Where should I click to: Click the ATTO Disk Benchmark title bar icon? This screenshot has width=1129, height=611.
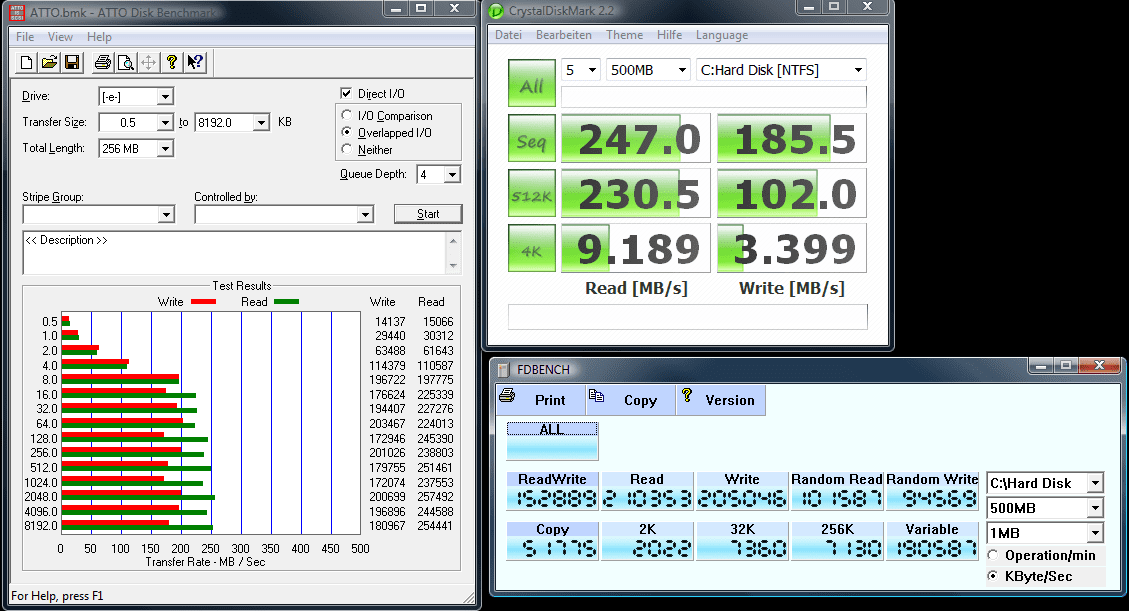tap(17, 12)
